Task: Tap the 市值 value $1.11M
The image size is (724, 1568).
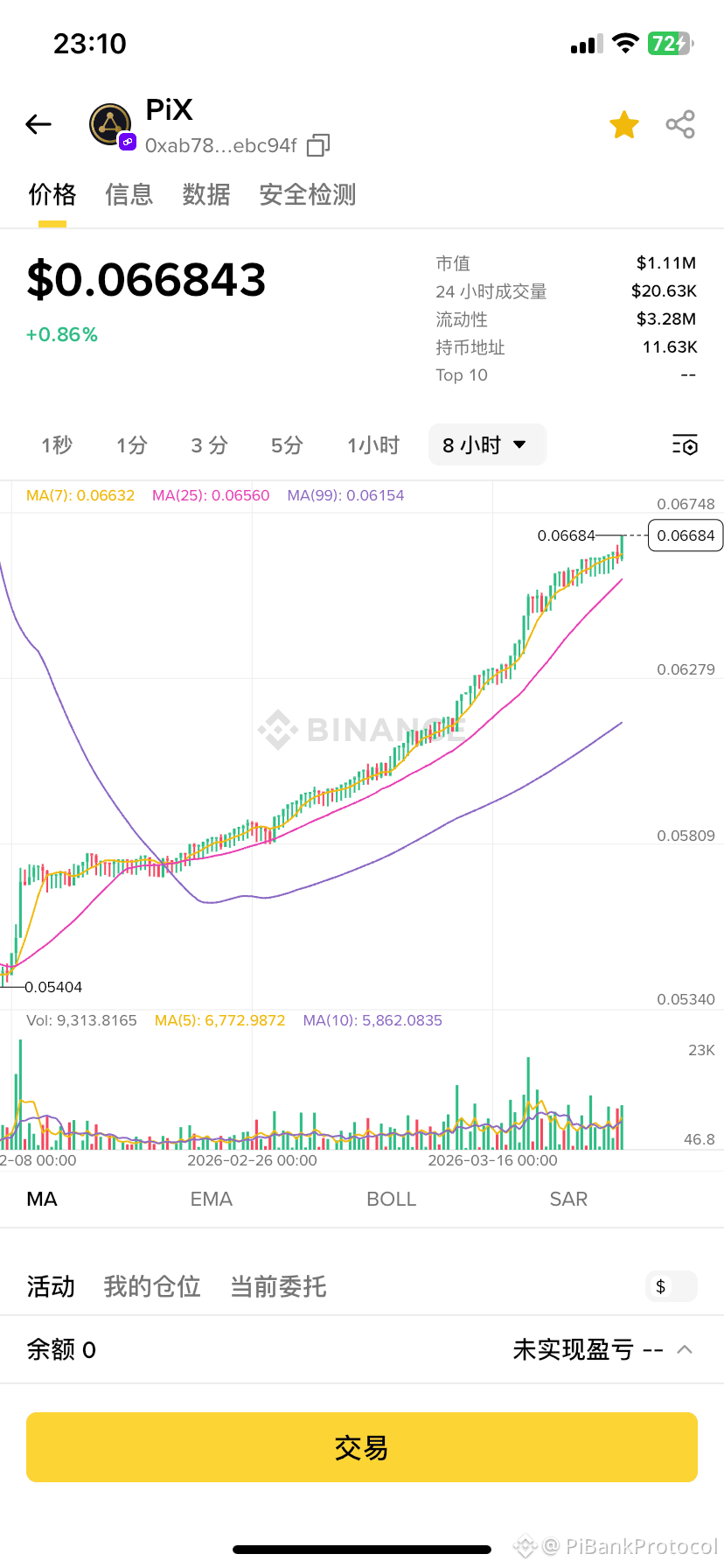Action: [x=666, y=262]
